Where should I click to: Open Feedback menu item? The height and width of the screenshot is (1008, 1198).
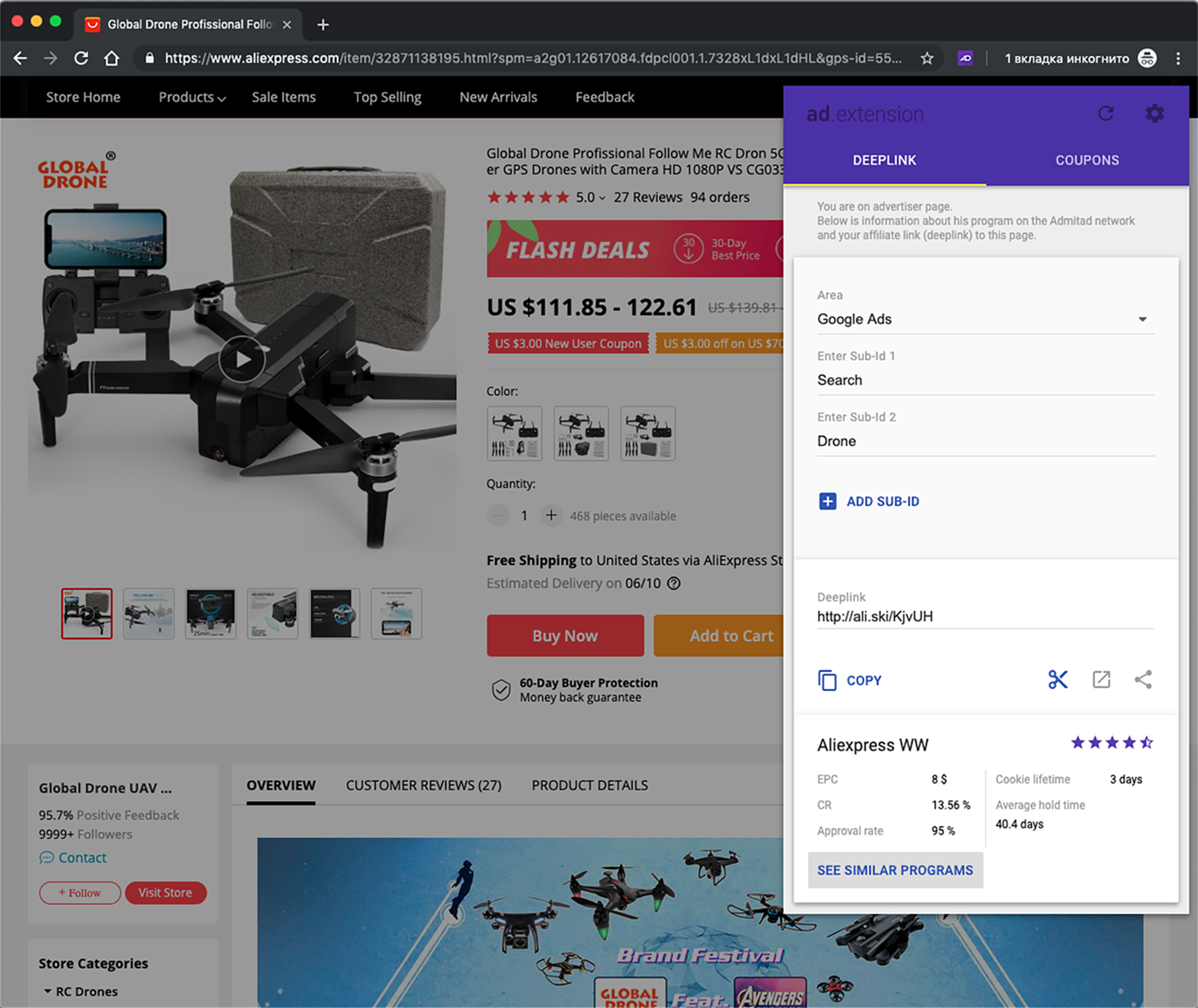pos(605,97)
